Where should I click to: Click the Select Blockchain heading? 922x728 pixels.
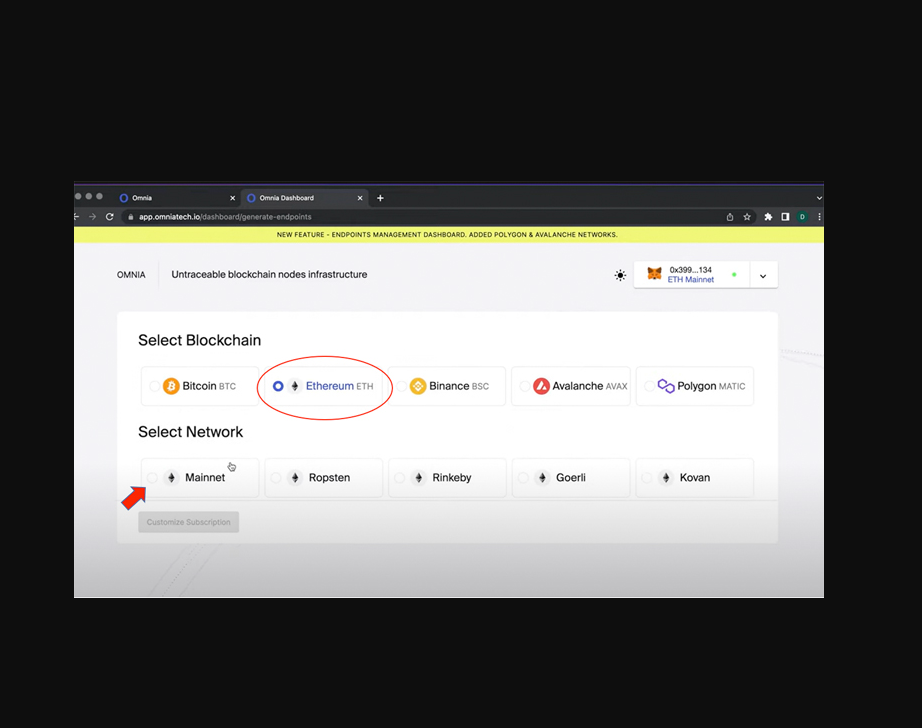point(199,340)
